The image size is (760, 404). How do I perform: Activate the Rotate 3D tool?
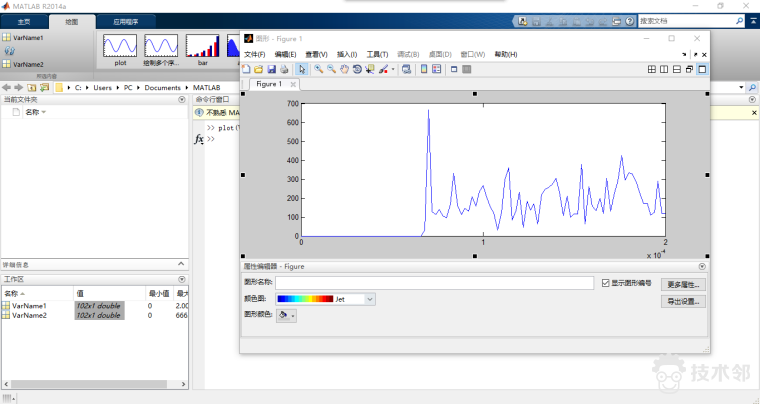coord(357,69)
